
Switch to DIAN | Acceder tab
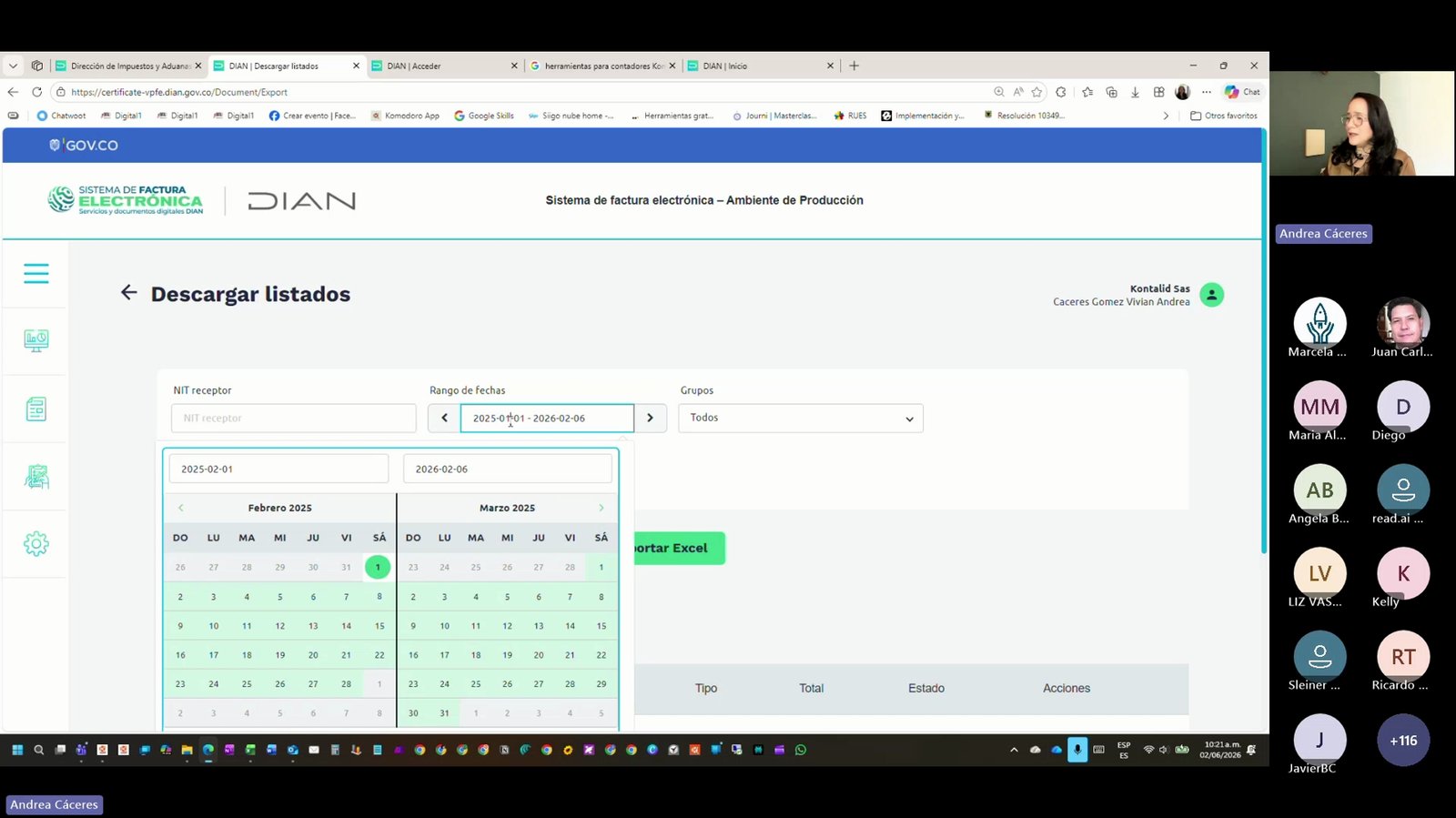pyautogui.click(x=445, y=66)
